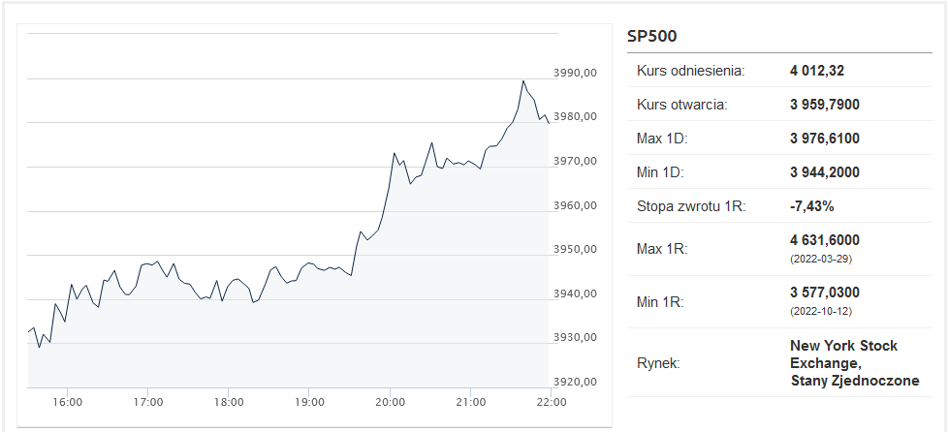This screenshot has height=432, width=948.
Task: Click the 21:00 time axis label
Action: pyautogui.click(x=471, y=402)
